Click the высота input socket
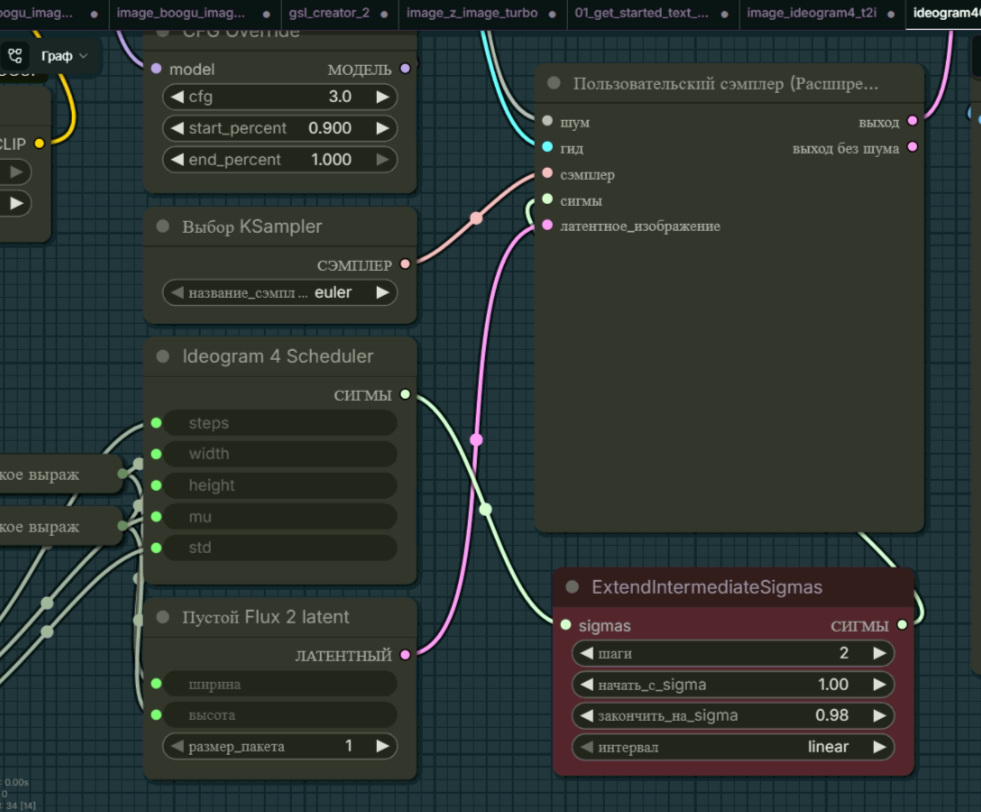 156,715
